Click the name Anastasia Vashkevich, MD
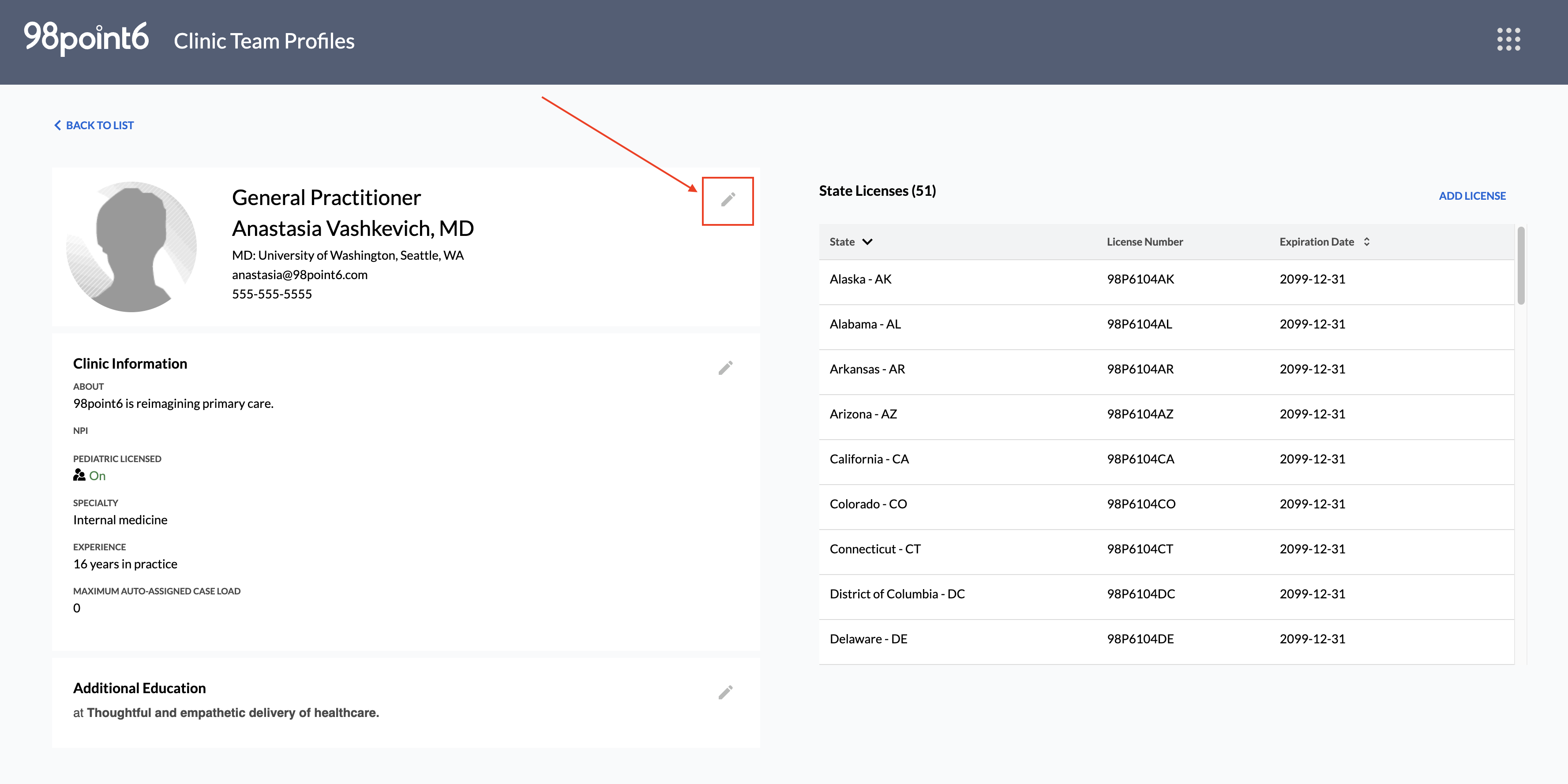The height and width of the screenshot is (784, 1568). pos(353,229)
